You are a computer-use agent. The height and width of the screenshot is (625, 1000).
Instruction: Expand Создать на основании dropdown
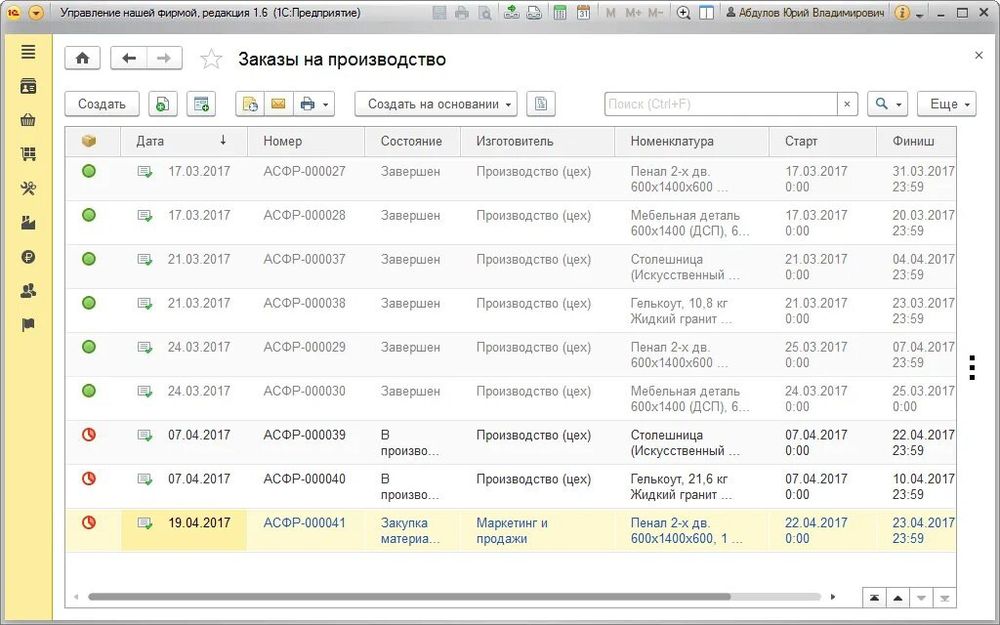(436, 104)
